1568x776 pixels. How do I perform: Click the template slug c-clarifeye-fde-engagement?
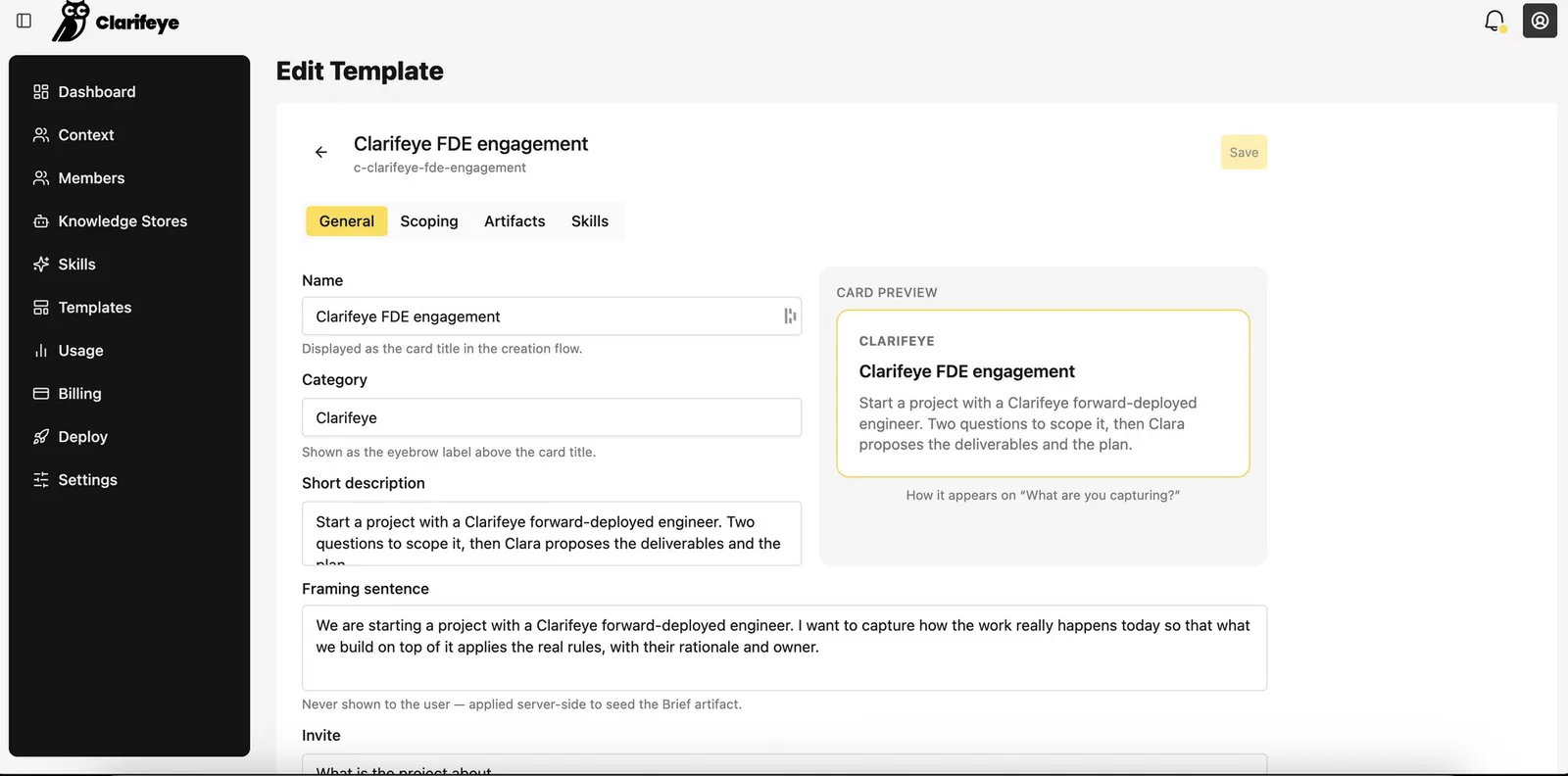tap(440, 168)
